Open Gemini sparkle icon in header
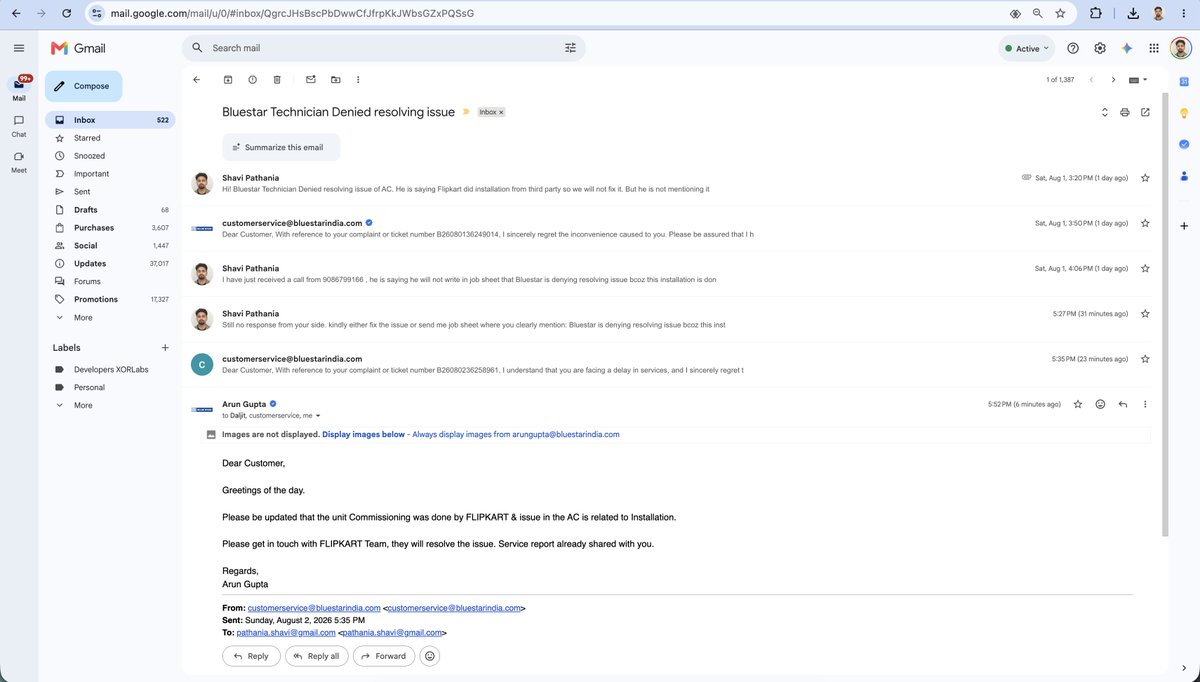The width and height of the screenshot is (1200, 682). (x=1127, y=48)
